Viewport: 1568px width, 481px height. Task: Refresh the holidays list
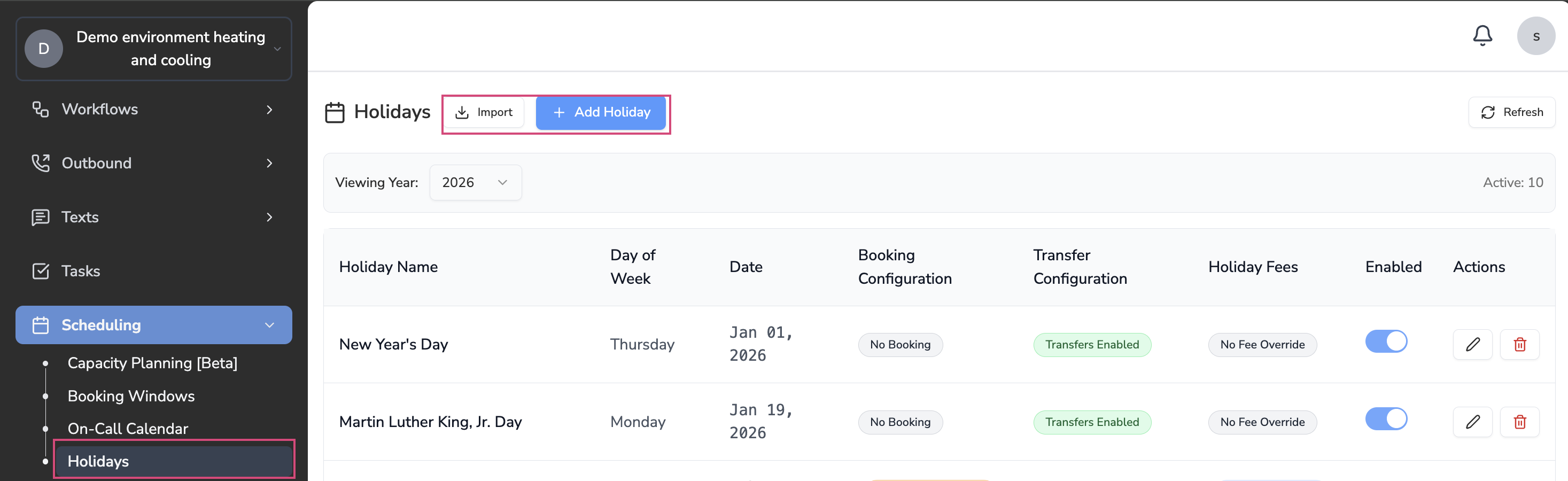(1511, 113)
